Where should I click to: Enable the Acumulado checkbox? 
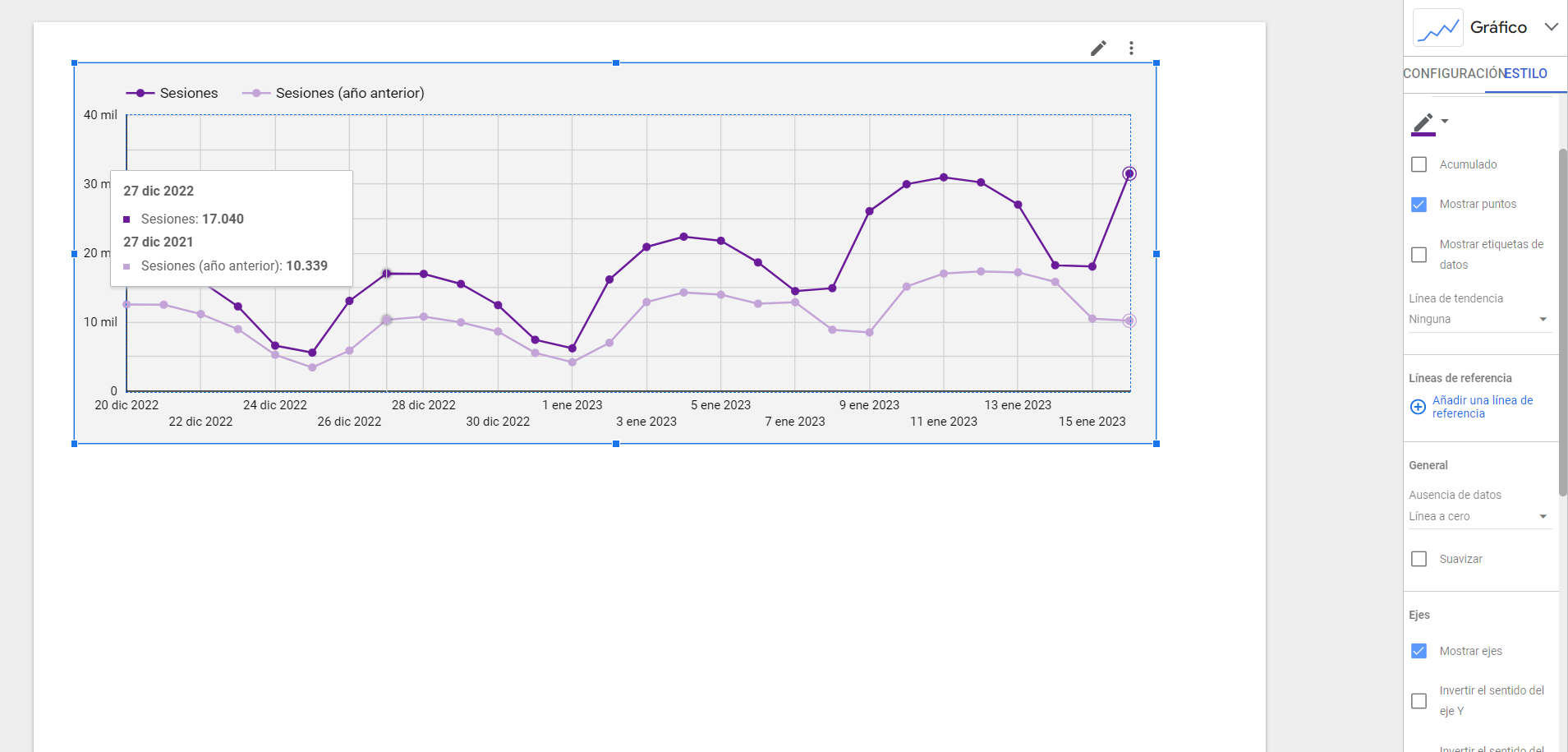tap(1419, 164)
